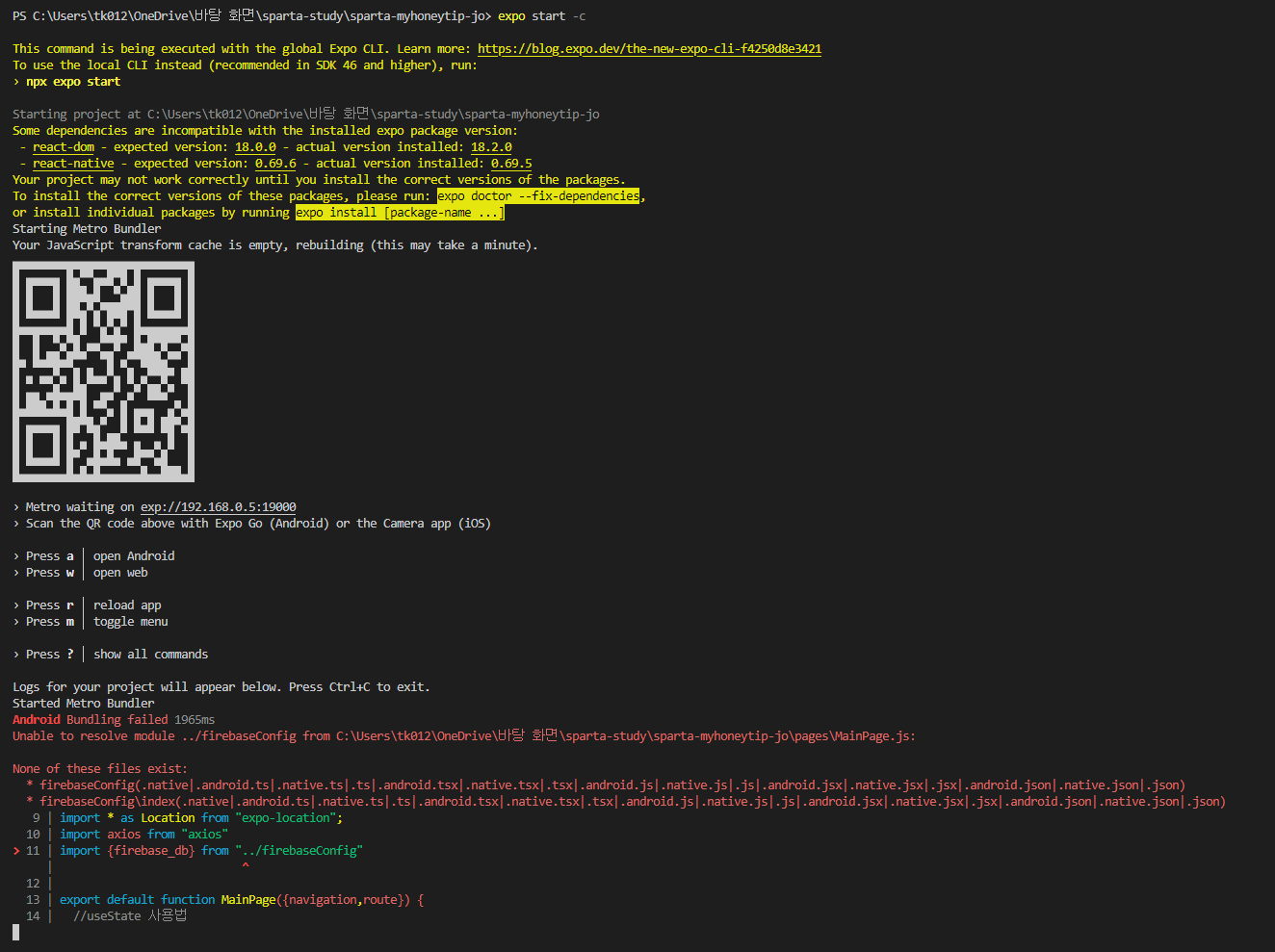The width and height of the screenshot is (1275, 952).
Task: Click "{firebase_db}" import on line 11
Action: pos(151,851)
